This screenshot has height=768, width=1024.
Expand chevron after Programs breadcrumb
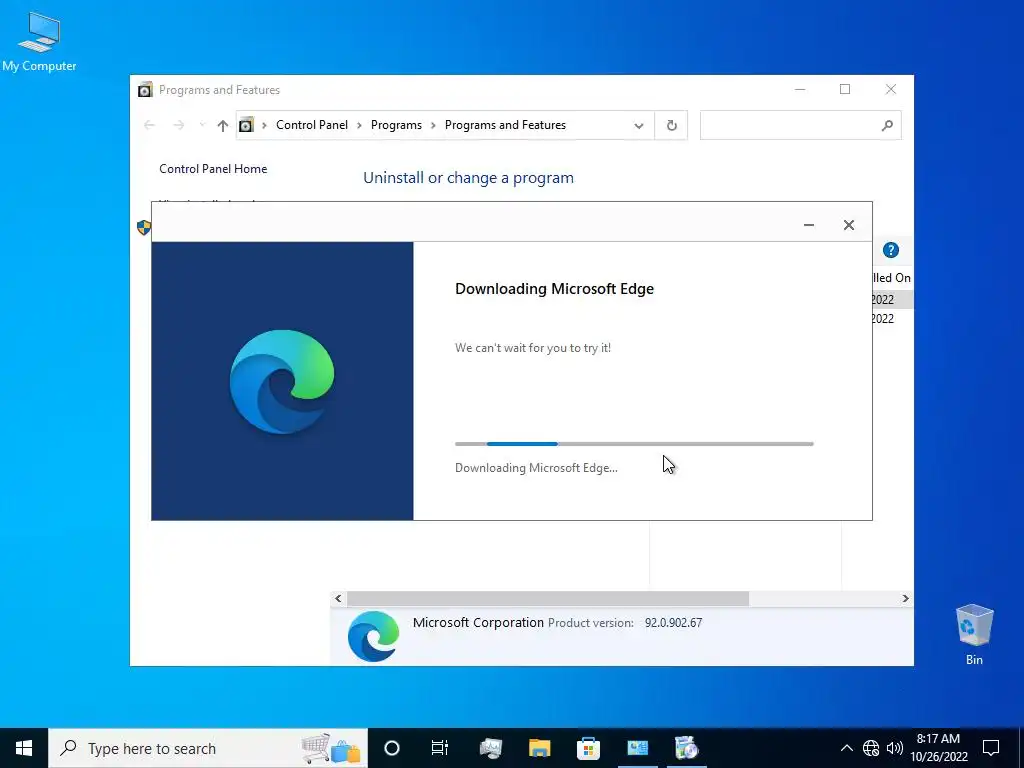click(x=433, y=125)
